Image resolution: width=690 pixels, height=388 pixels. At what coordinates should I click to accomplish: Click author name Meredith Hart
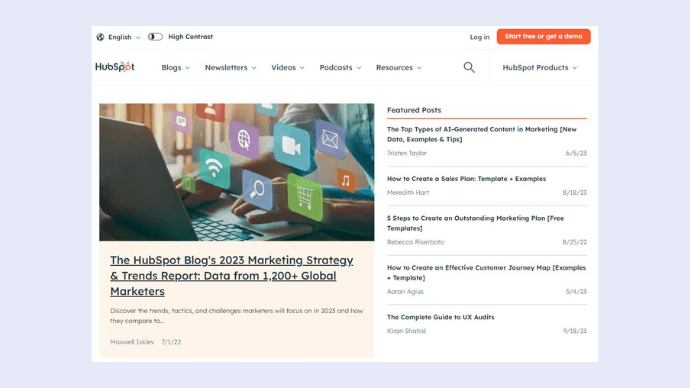[408, 192]
